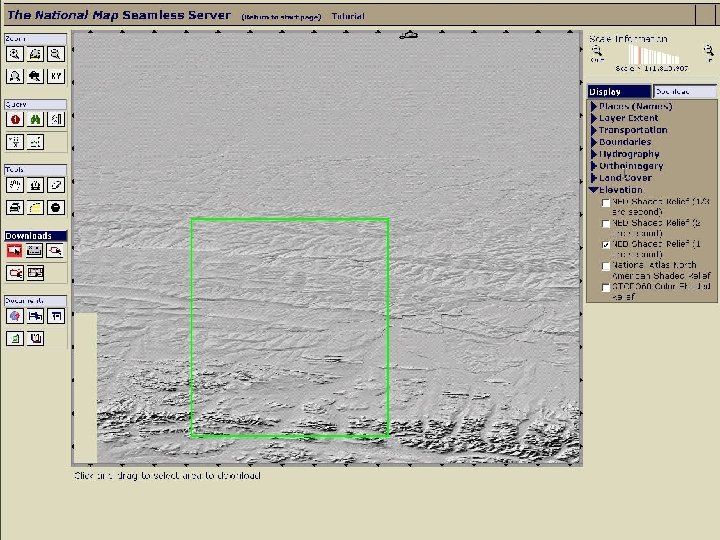Expand the Layer Extent group
The height and width of the screenshot is (540, 720).
[594, 118]
